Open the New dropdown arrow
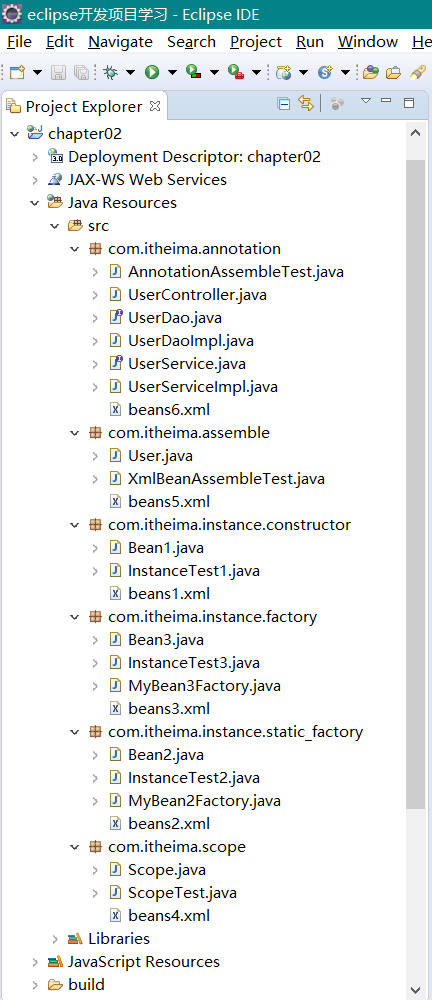Image resolution: width=432 pixels, height=1000 pixels. click(36, 73)
